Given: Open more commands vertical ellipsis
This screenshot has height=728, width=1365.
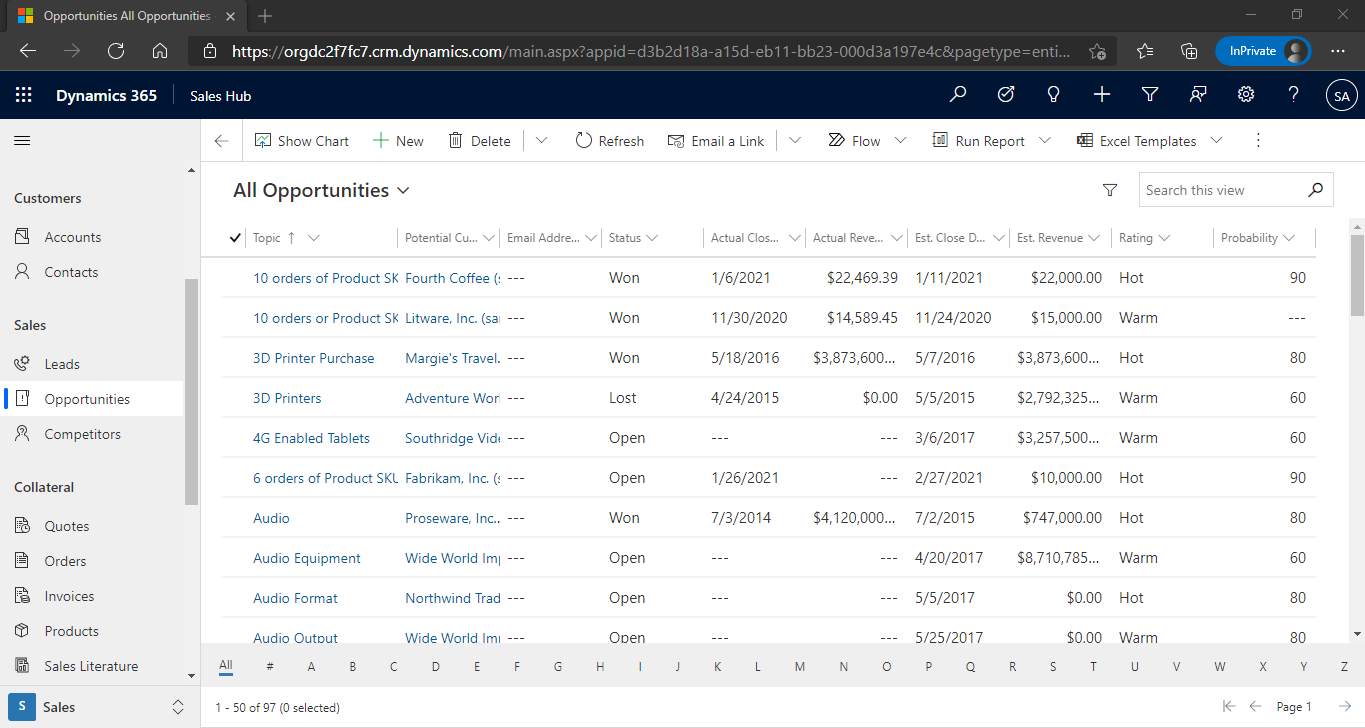Looking at the screenshot, I should pyautogui.click(x=1259, y=141).
